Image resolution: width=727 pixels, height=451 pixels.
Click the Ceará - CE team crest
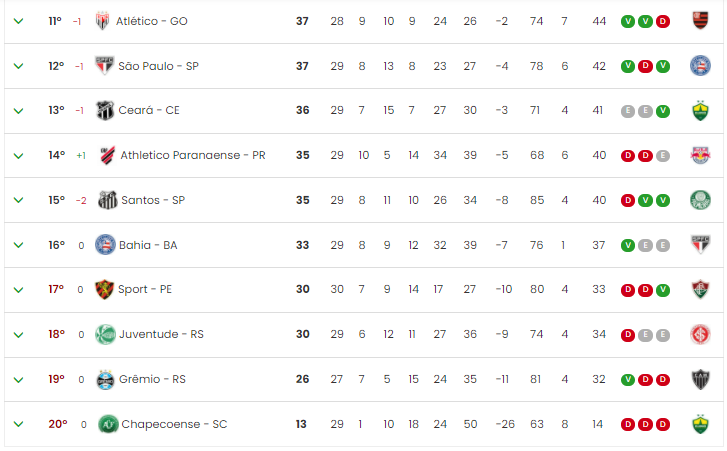click(105, 110)
